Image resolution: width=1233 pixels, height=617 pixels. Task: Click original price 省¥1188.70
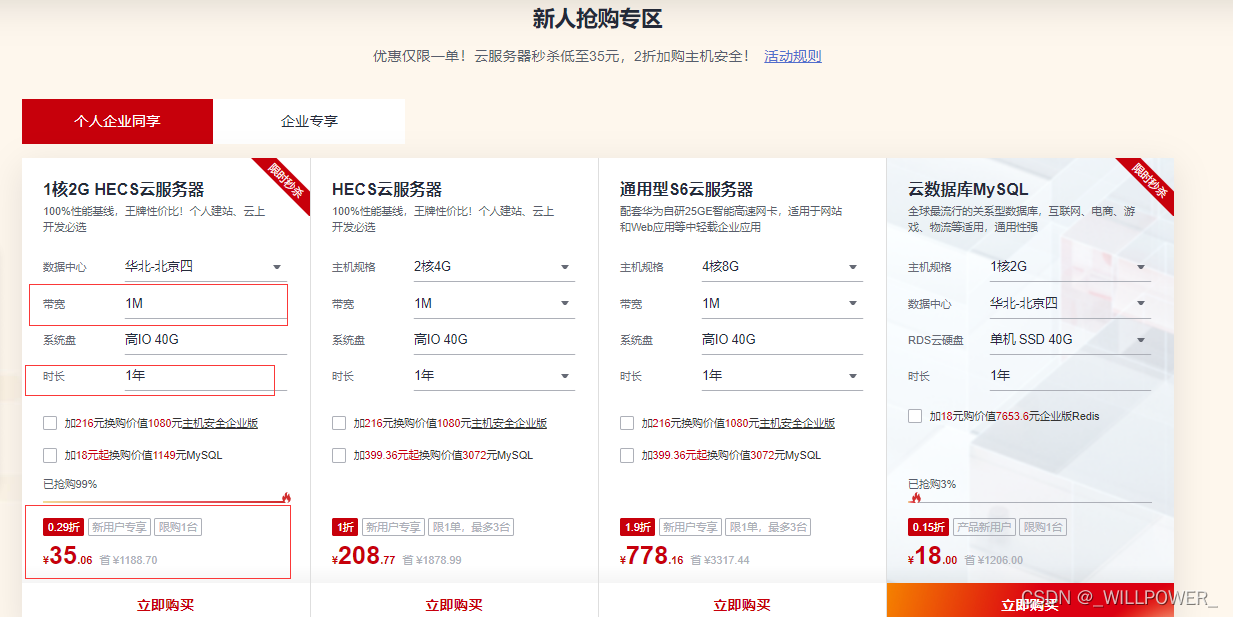128,560
